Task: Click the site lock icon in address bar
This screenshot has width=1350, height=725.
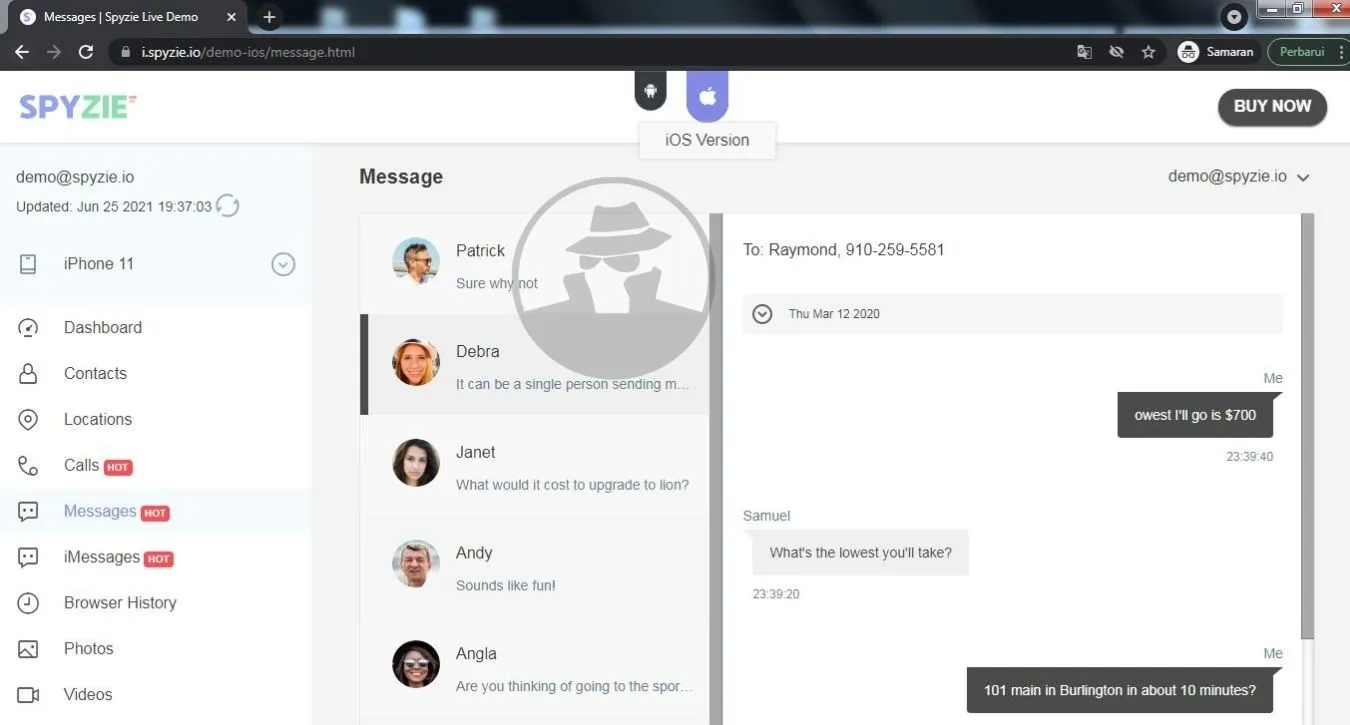Action: point(125,52)
